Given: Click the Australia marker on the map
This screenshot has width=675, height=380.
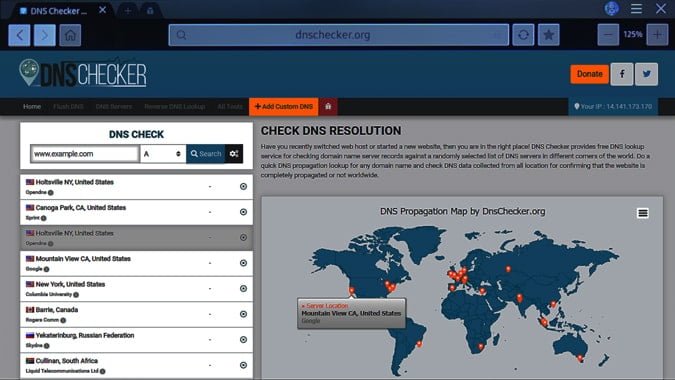Looking at the screenshot, I should point(580,358).
